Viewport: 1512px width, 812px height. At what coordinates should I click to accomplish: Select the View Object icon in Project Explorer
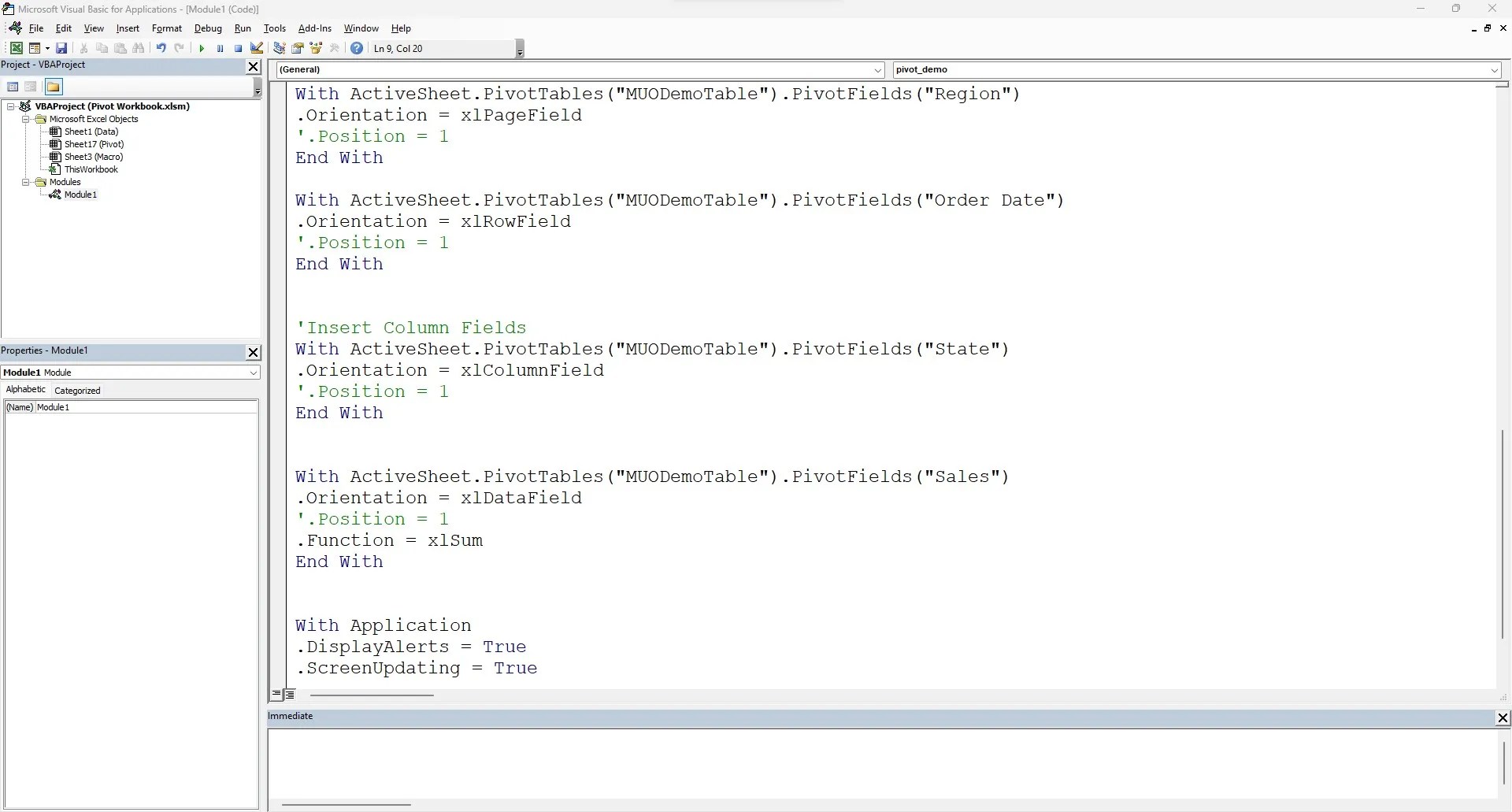coord(31,87)
